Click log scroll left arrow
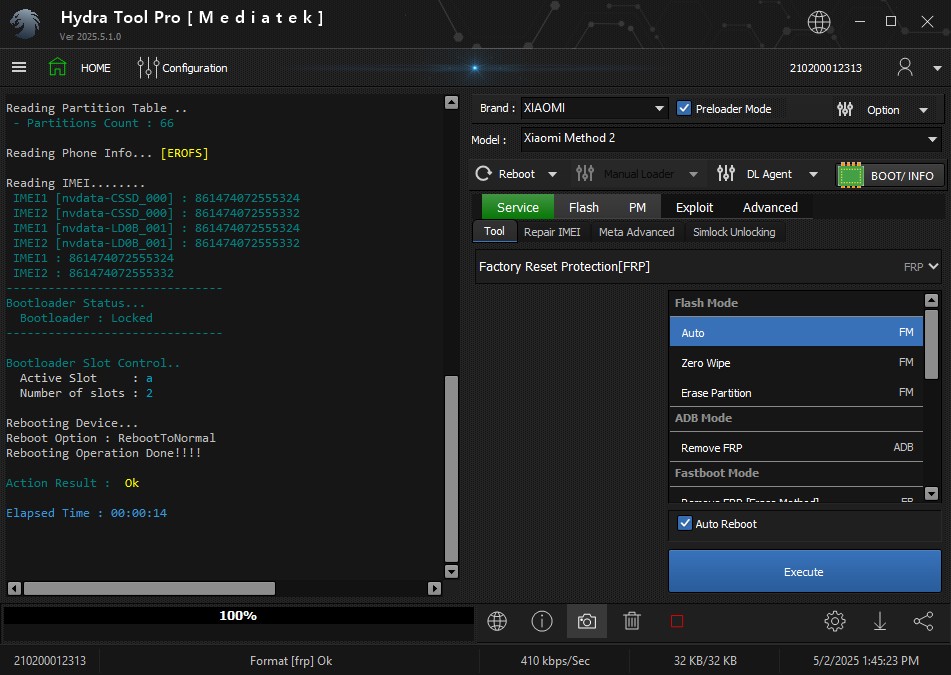The height and width of the screenshot is (675, 951). coord(14,588)
